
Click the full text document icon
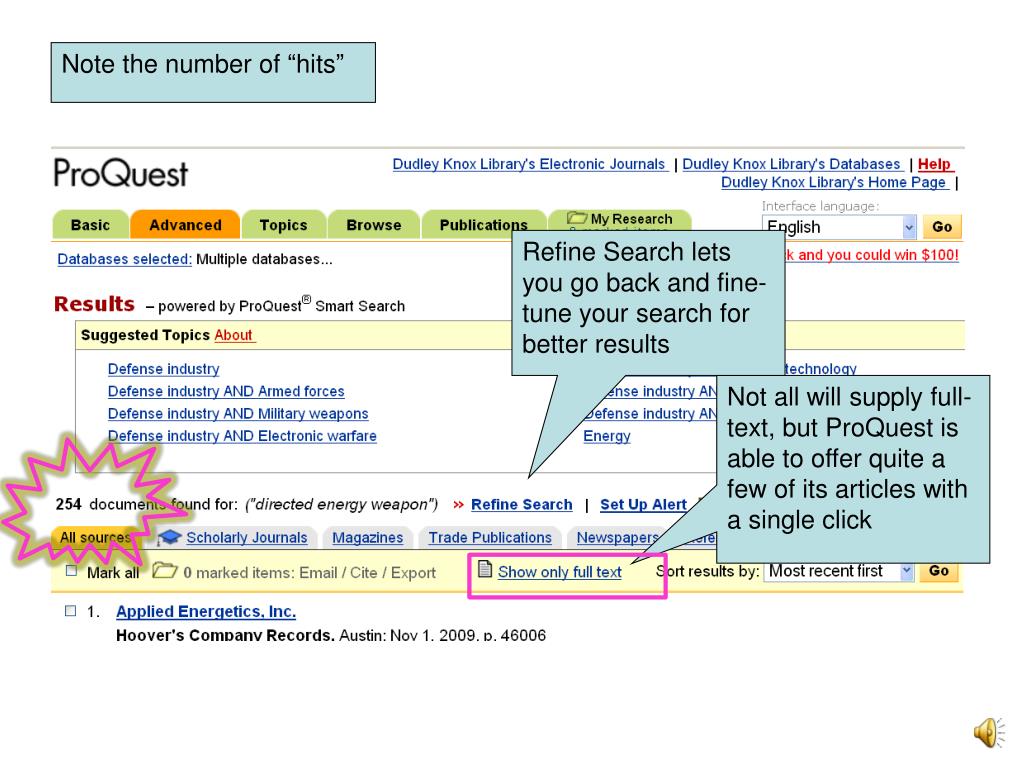pyautogui.click(x=484, y=569)
